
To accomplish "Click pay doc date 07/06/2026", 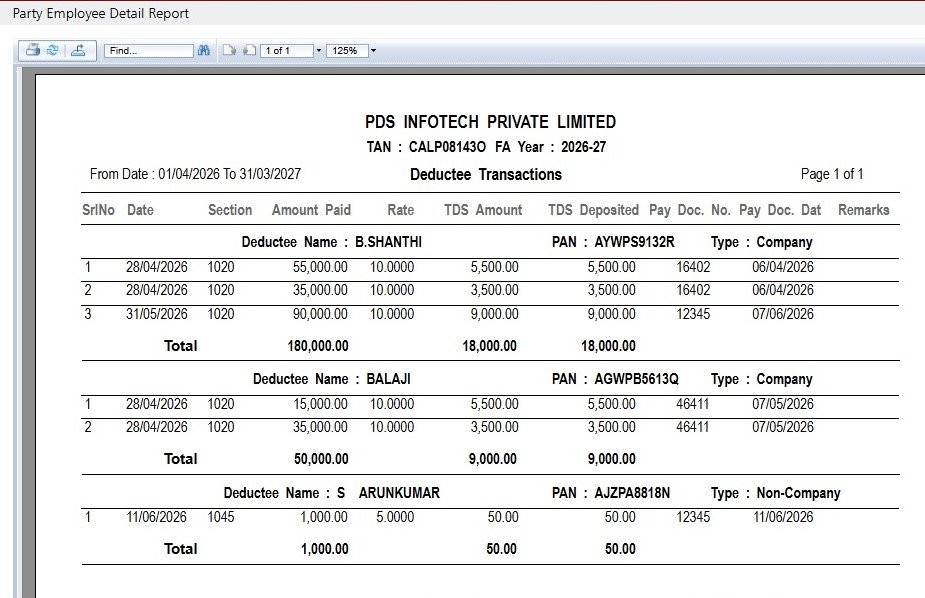I will [x=783, y=314].
